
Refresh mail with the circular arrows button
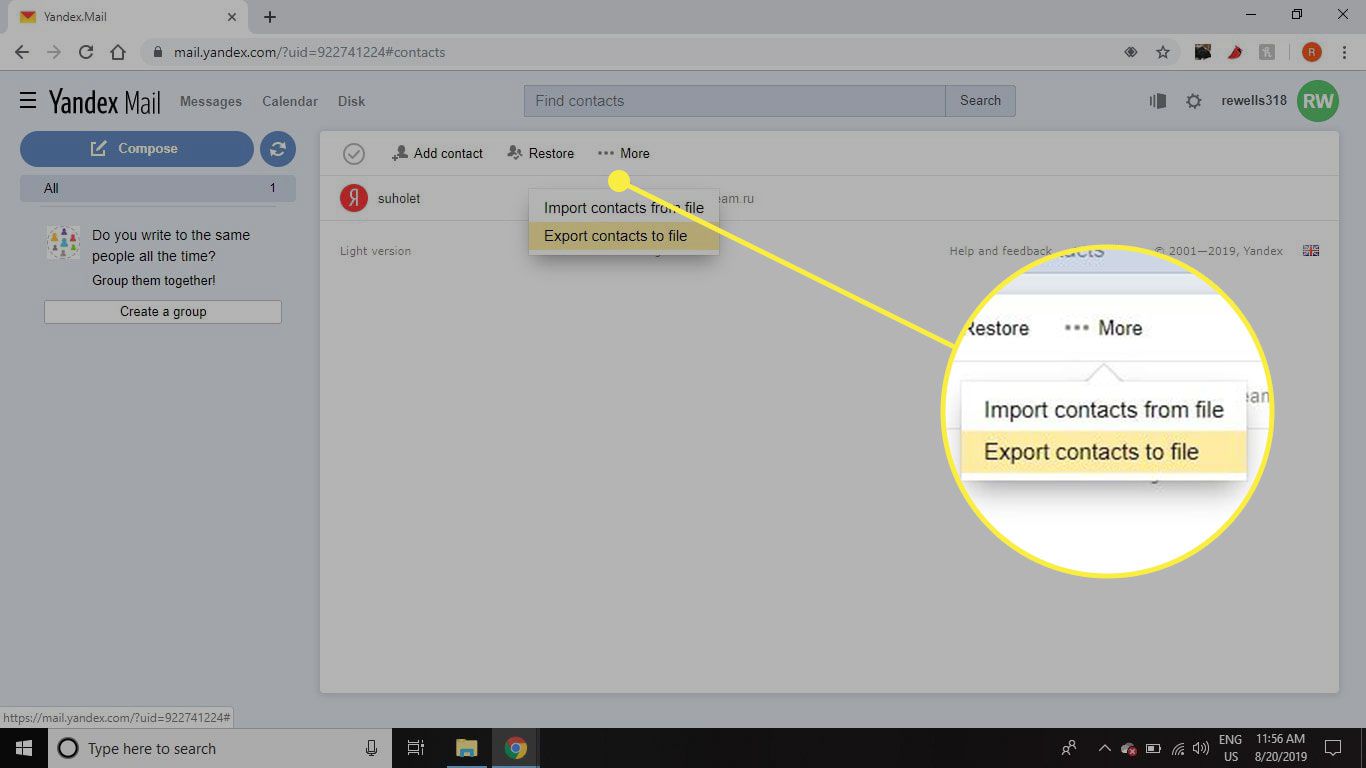point(278,149)
